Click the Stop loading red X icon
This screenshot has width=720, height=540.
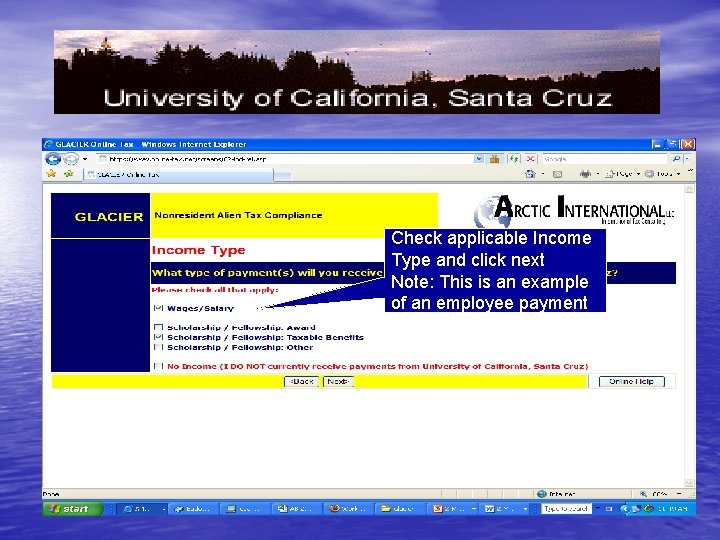click(530, 159)
